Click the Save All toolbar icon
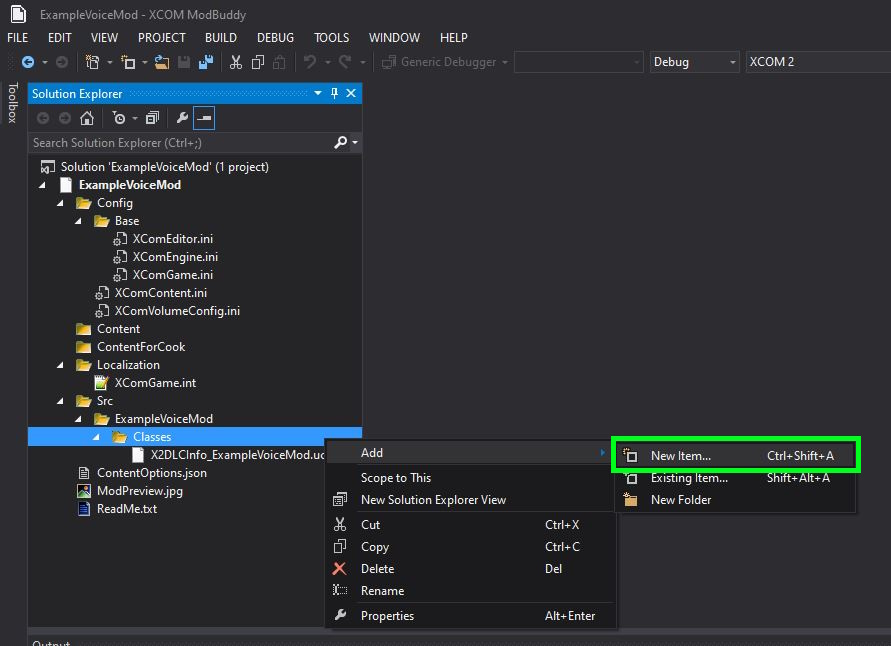This screenshot has width=891, height=646. click(x=206, y=62)
